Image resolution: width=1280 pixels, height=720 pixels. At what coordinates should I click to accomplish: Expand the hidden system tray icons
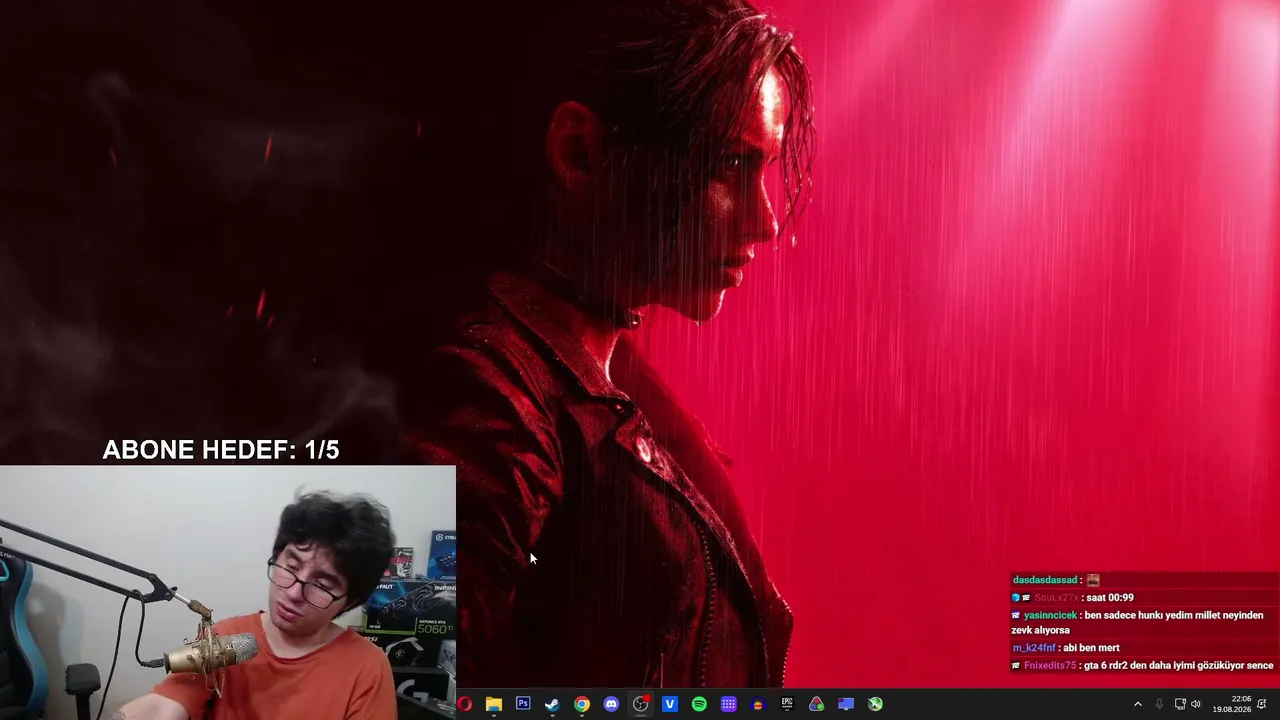[1137, 704]
